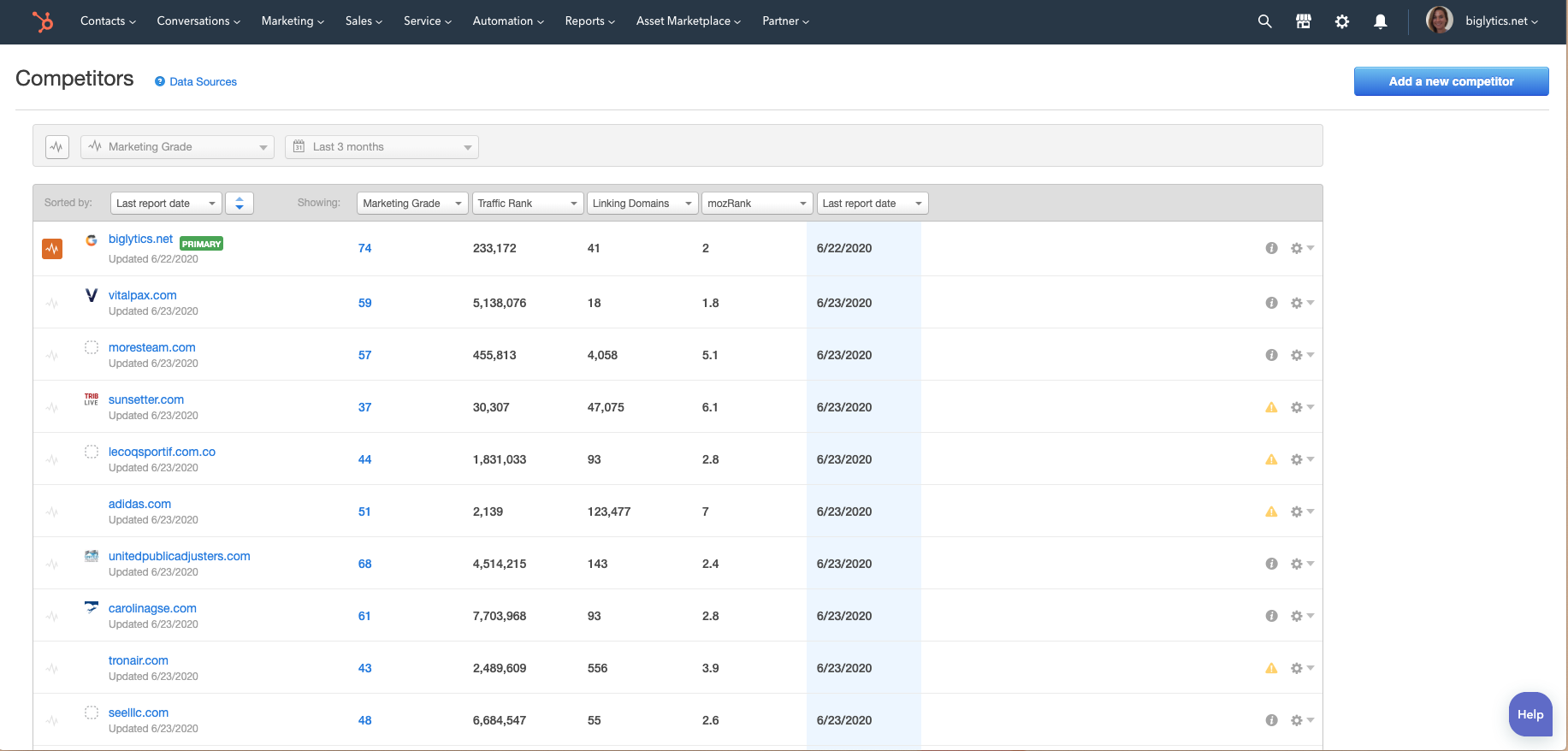Image resolution: width=1568 pixels, height=751 pixels.
Task: Open the Sorted by Last report date dropdown
Action: 166,203
